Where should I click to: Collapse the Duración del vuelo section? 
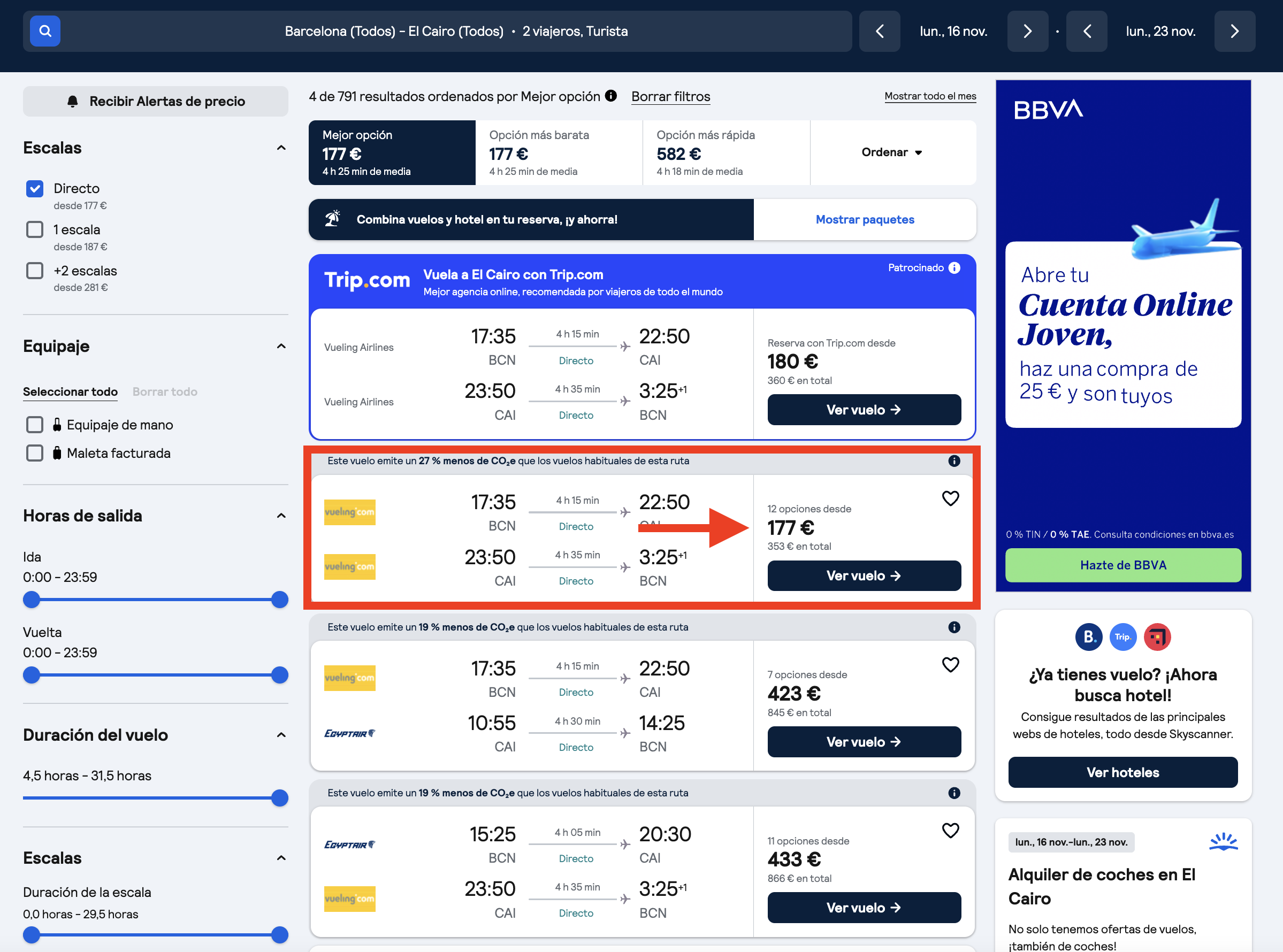(x=281, y=735)
